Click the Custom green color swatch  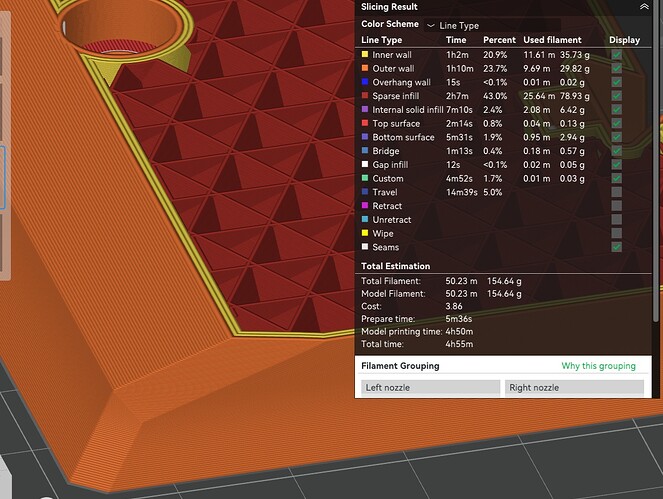[x=365, y=178]
